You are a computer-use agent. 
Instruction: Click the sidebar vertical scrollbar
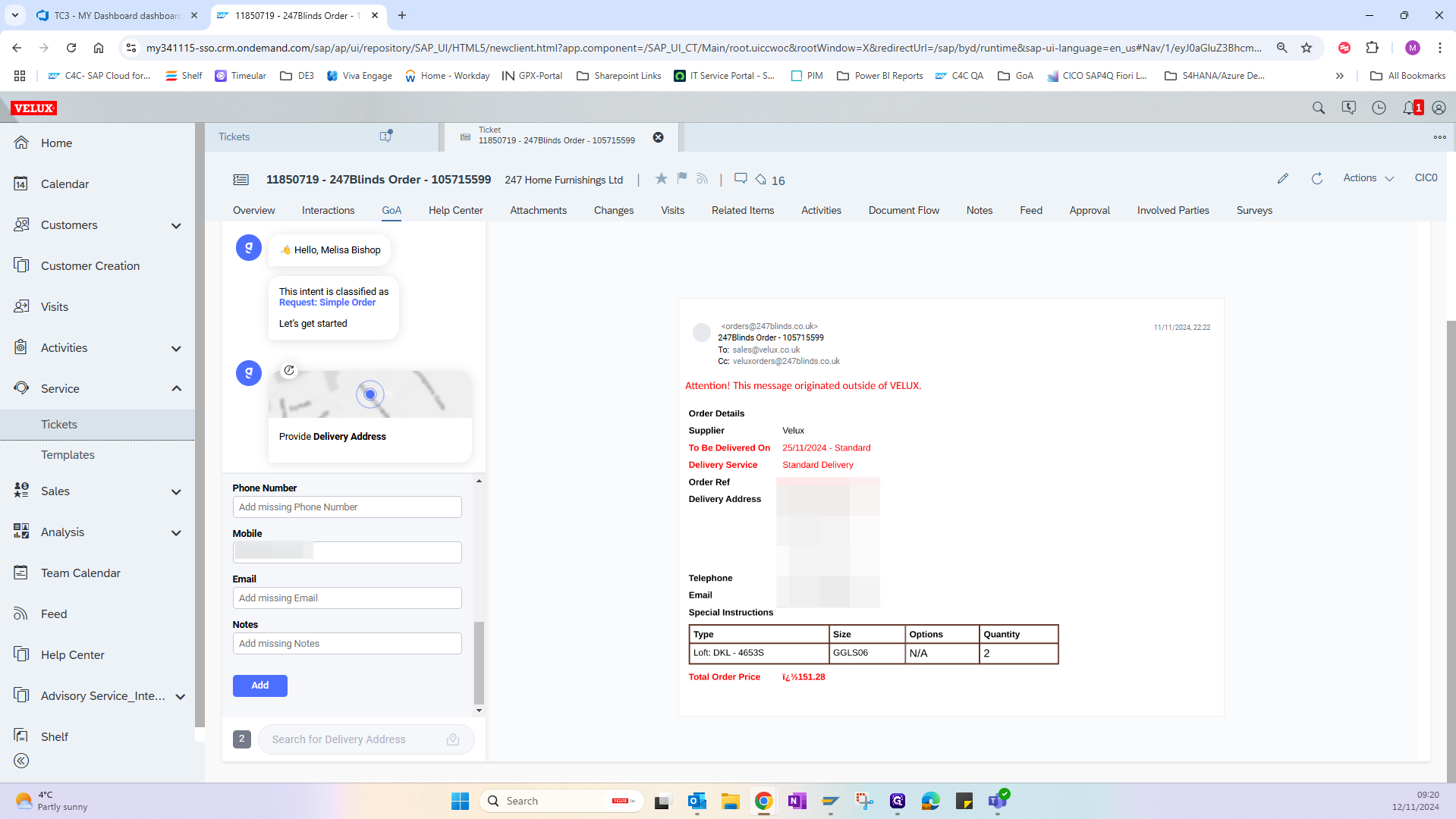point(200,425)
